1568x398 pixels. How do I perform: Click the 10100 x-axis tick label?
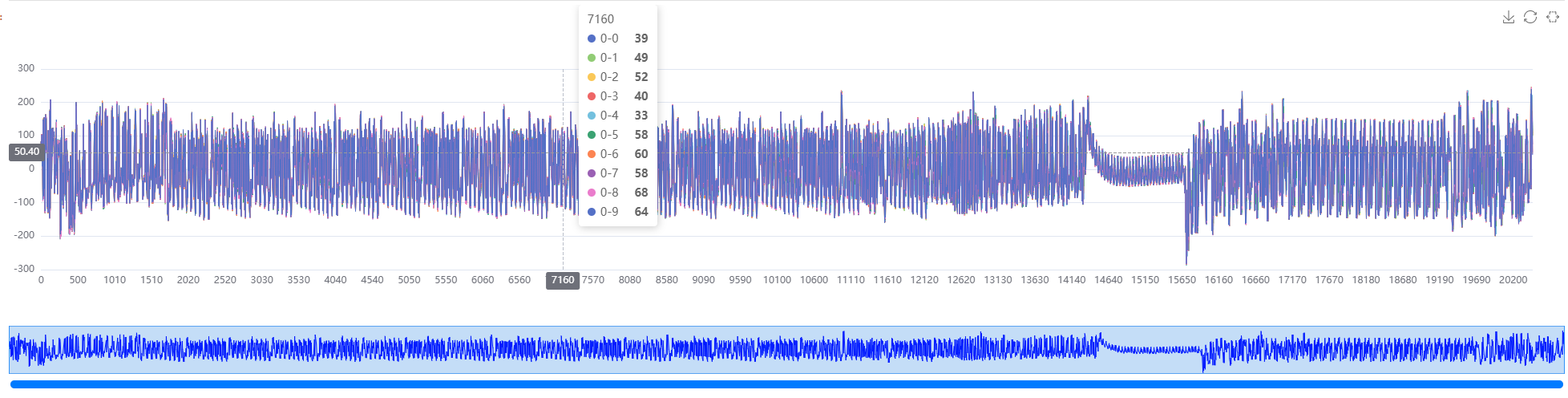pos(777,280)
